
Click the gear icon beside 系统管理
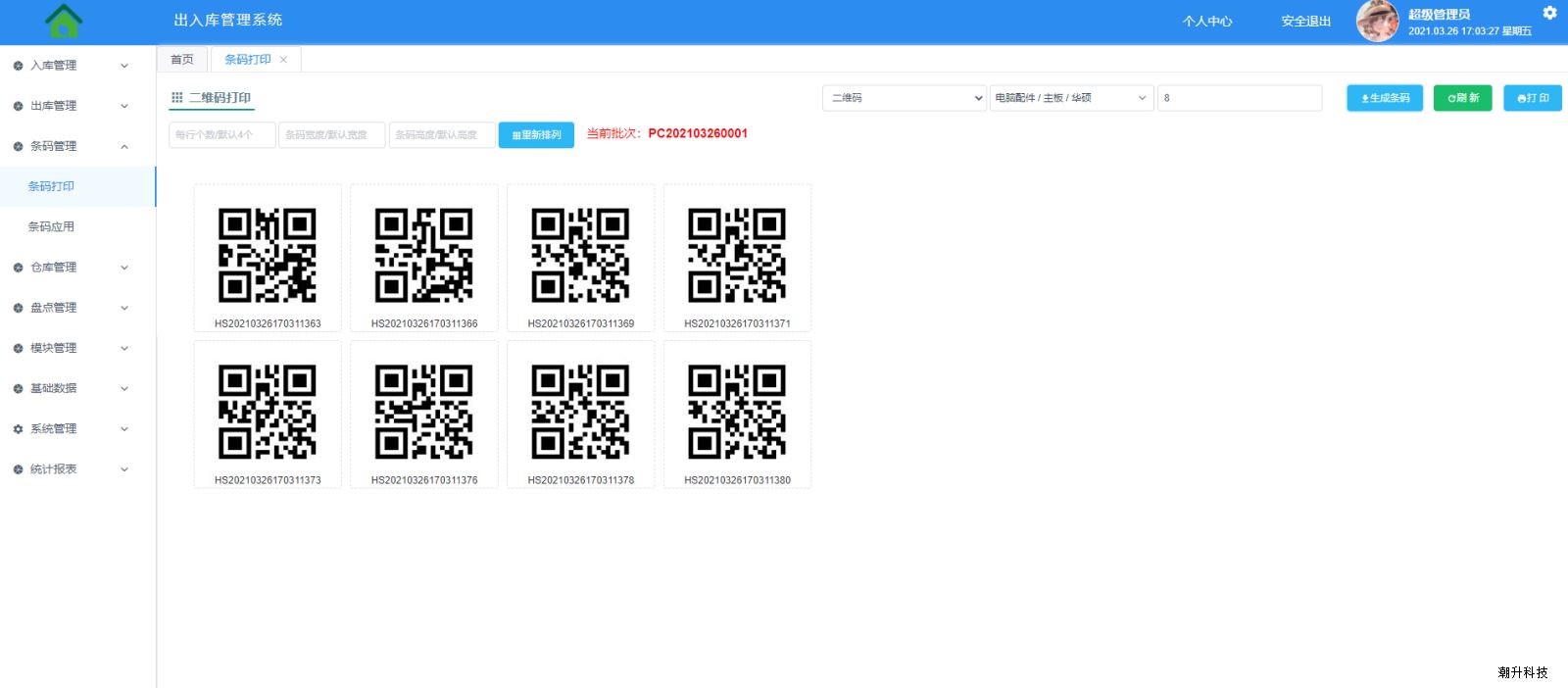point(18,429)
